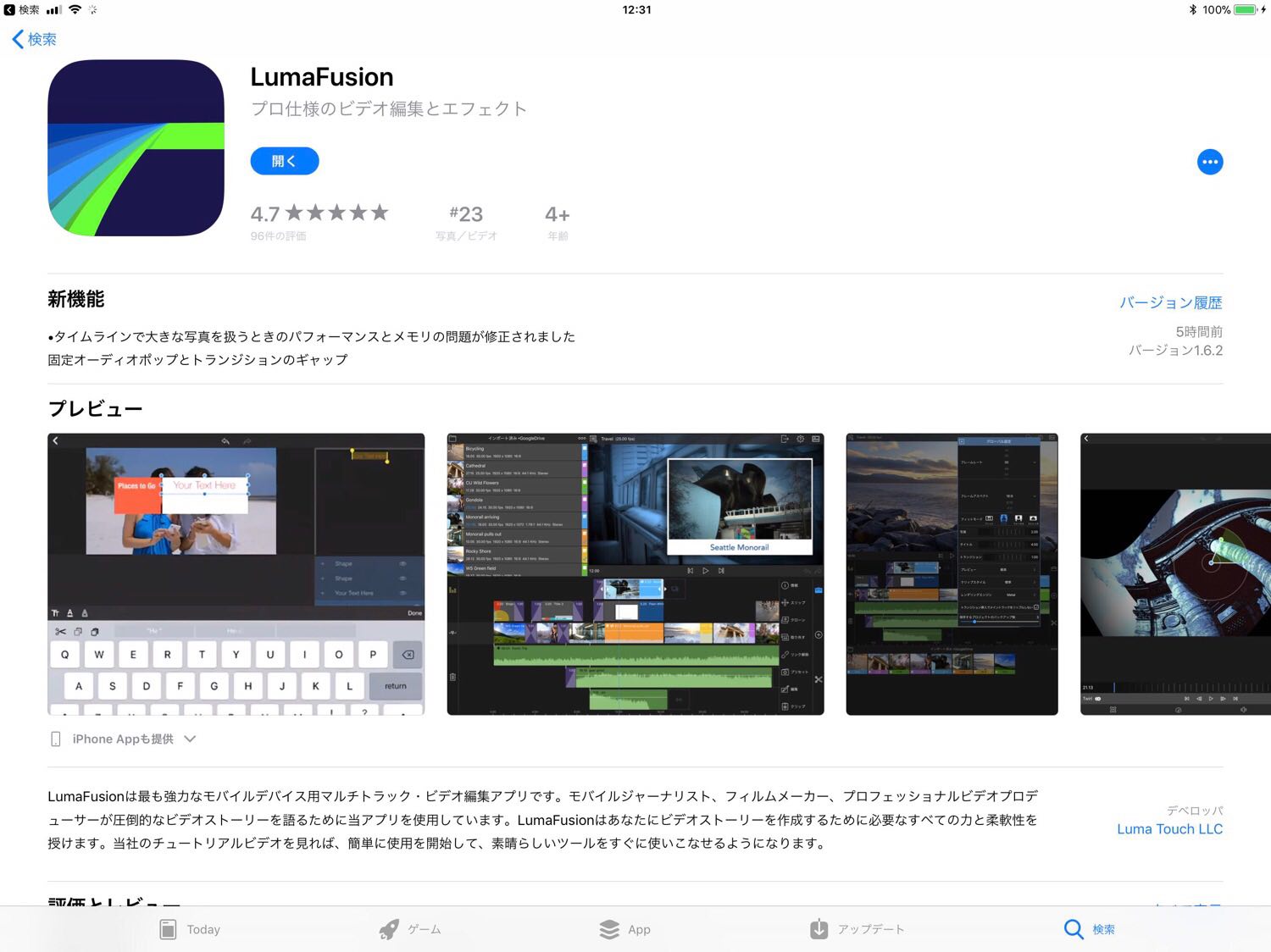1271x952 pixels.
Task: Tap the 4+ age rating
Action: point(558,222)
